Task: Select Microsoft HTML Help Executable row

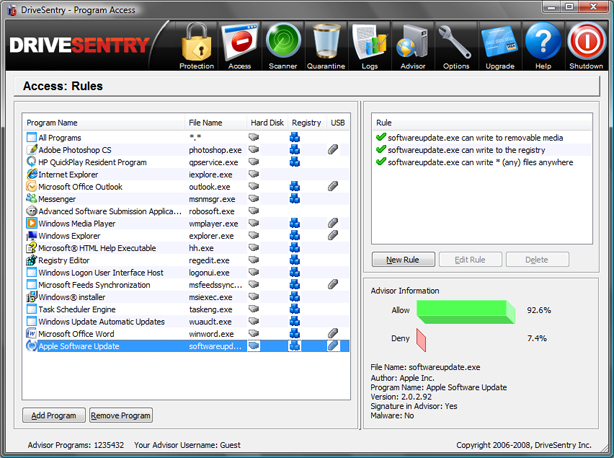Action: tap(186, 248)
